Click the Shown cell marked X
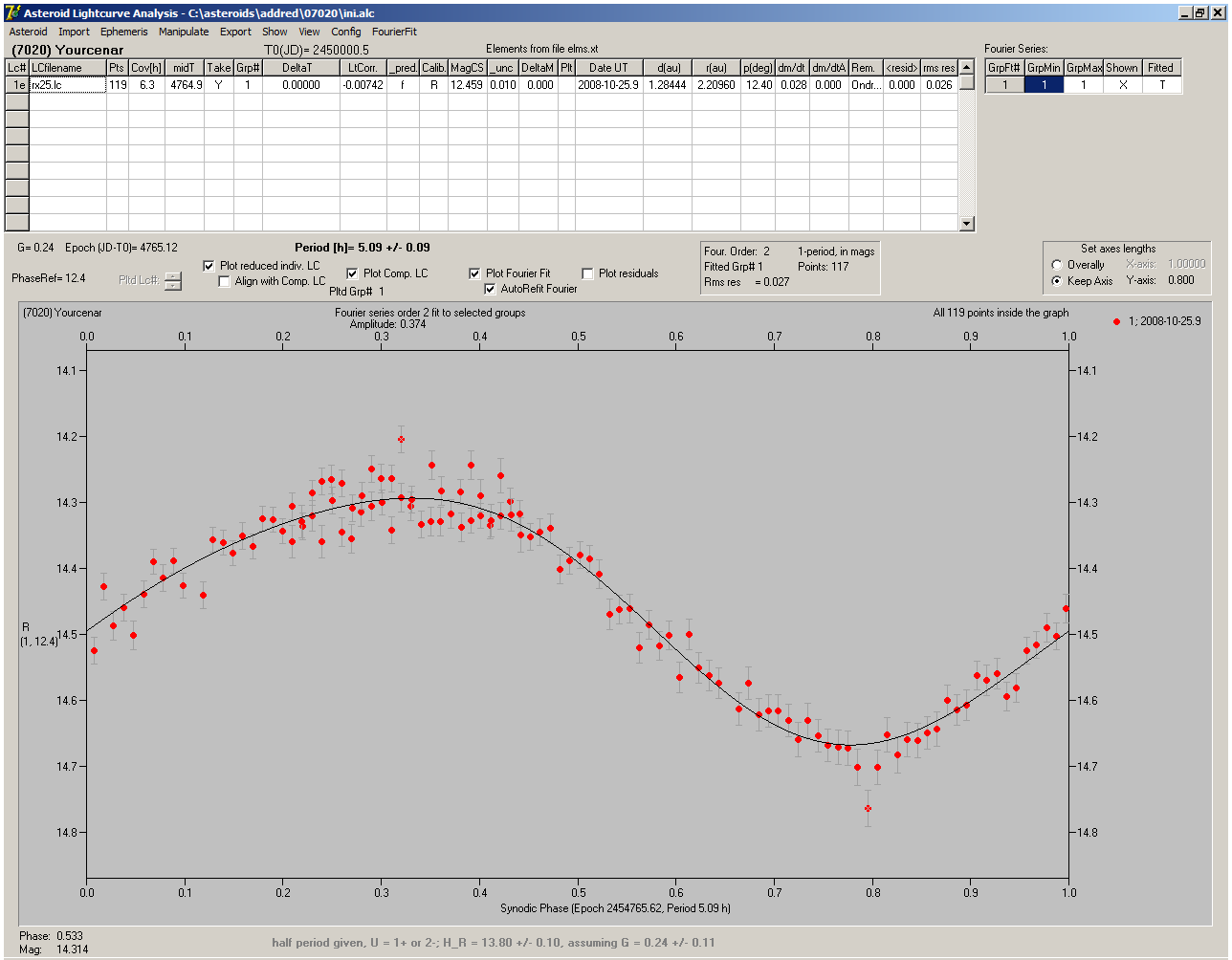1232x960 pixels. click(1122, 85)
